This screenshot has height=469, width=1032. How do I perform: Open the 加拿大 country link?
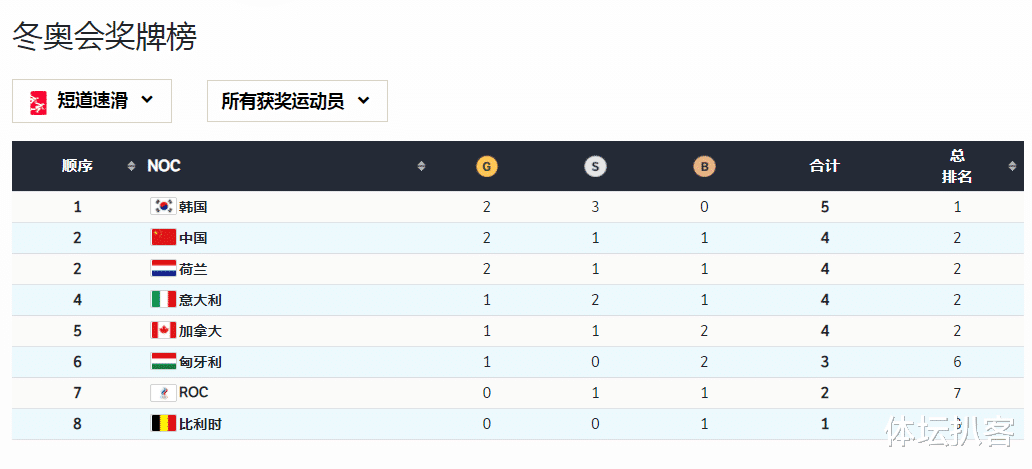(x=200, y=331)
